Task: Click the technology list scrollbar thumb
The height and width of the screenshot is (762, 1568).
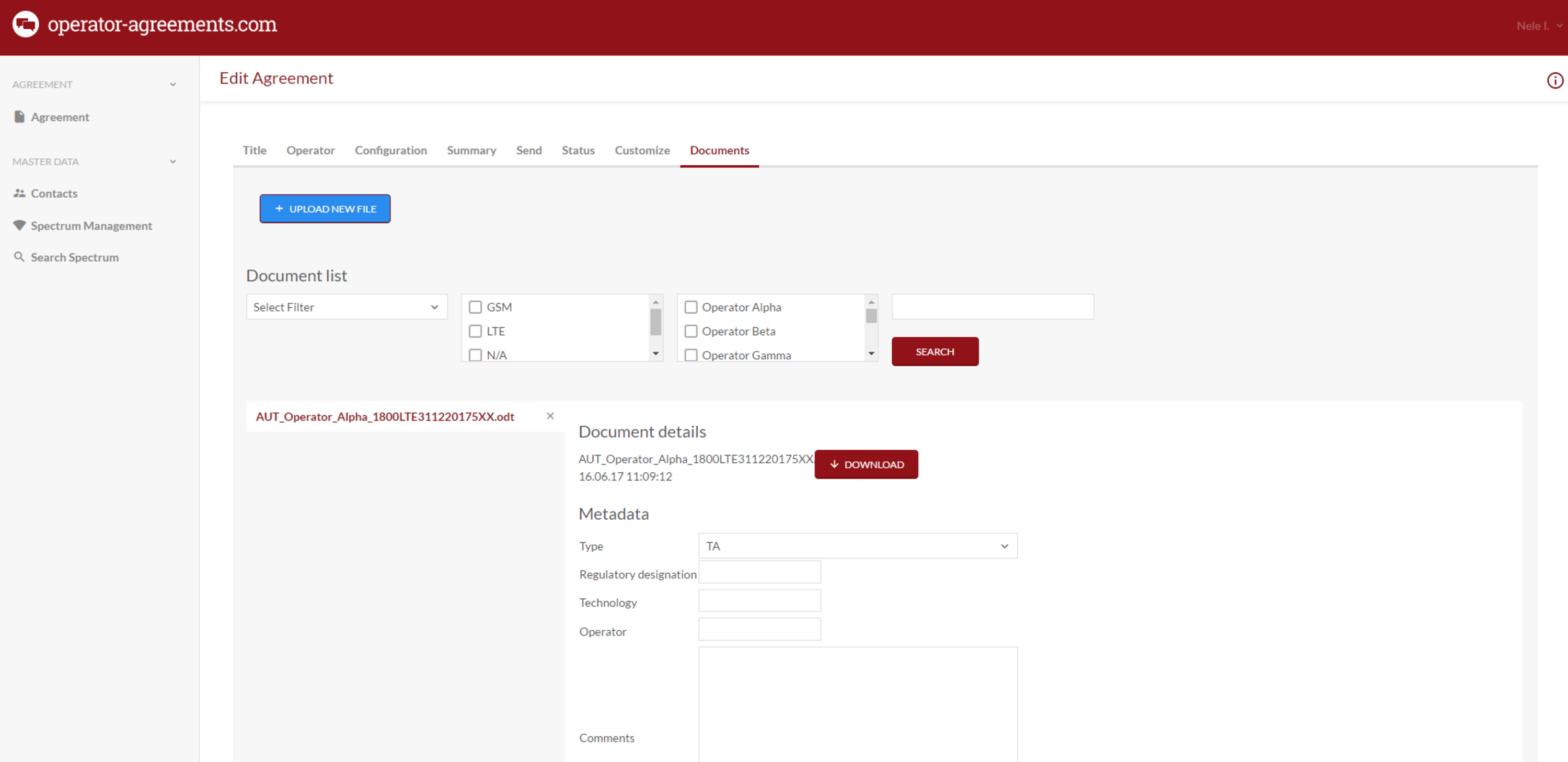Action: tap(655, 322)
